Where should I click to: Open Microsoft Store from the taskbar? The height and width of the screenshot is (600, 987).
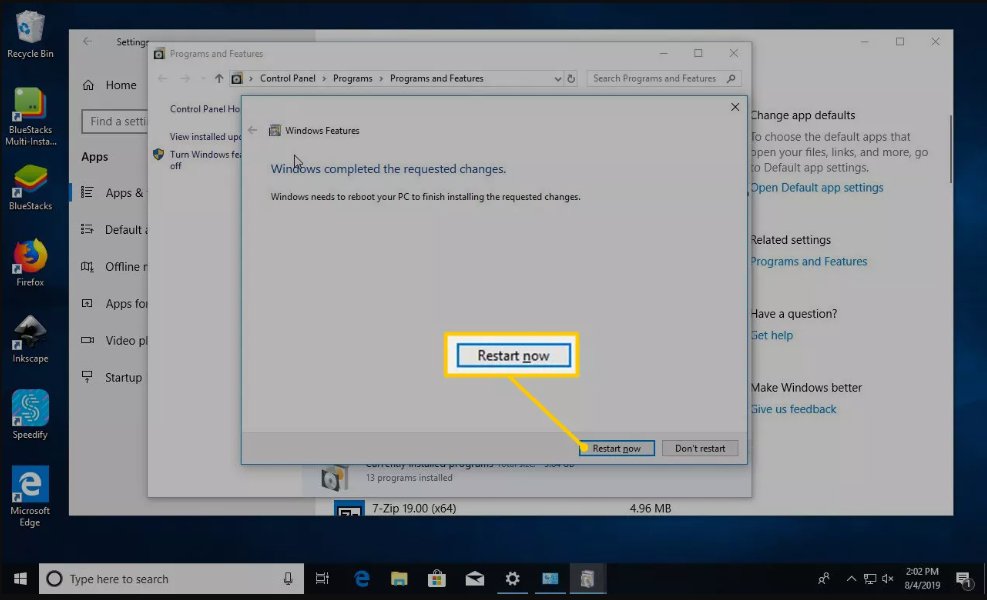pyautogui.click(x=437, y=579)
